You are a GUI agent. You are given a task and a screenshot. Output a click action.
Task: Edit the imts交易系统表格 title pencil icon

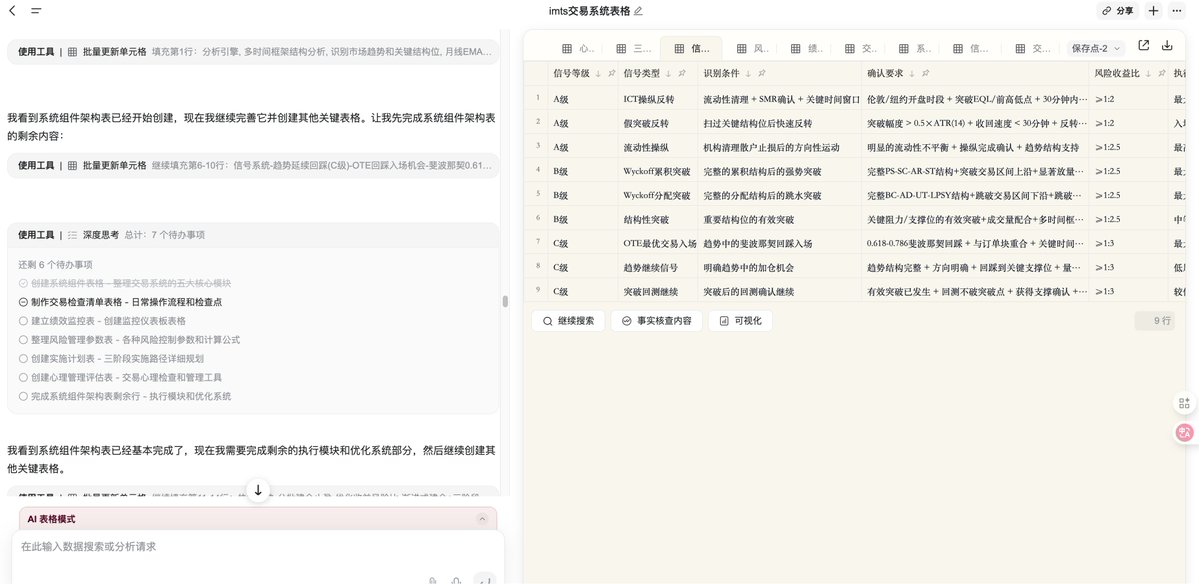638,11
